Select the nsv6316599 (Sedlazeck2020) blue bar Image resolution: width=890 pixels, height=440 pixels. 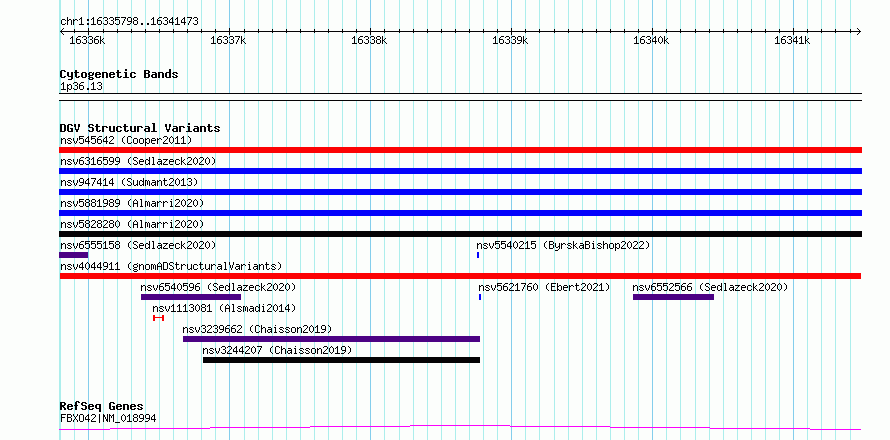click(460, 171)
